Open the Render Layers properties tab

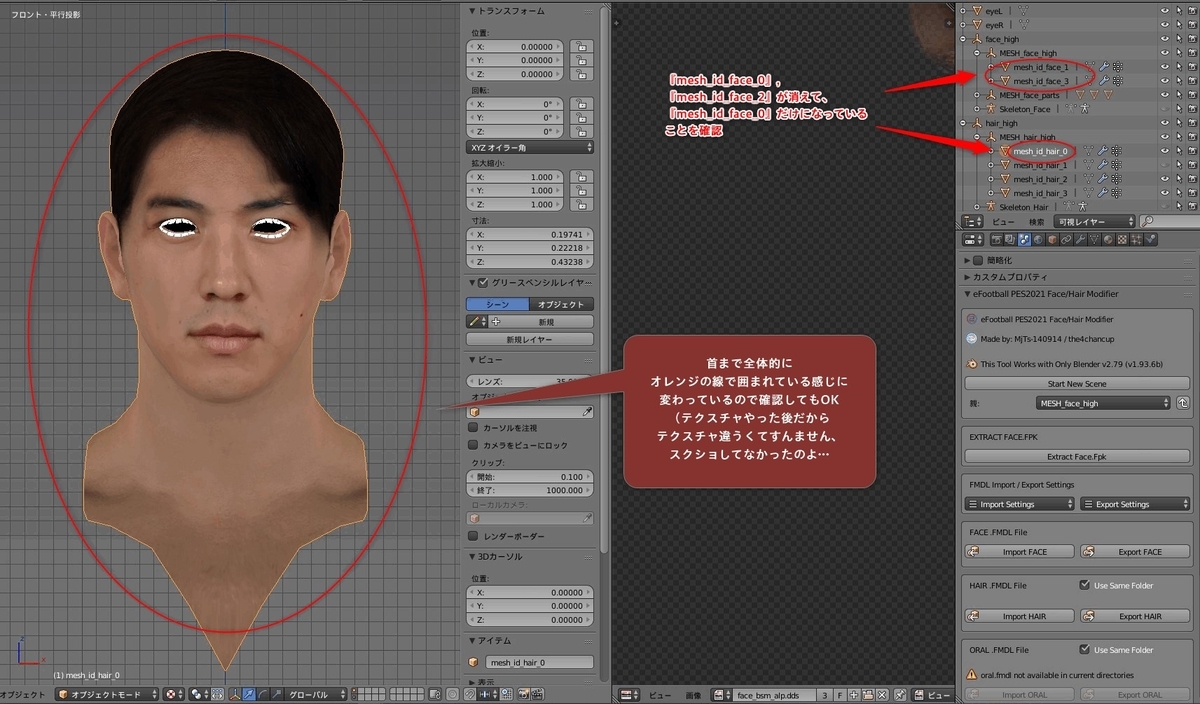(x=1010, y=240)
